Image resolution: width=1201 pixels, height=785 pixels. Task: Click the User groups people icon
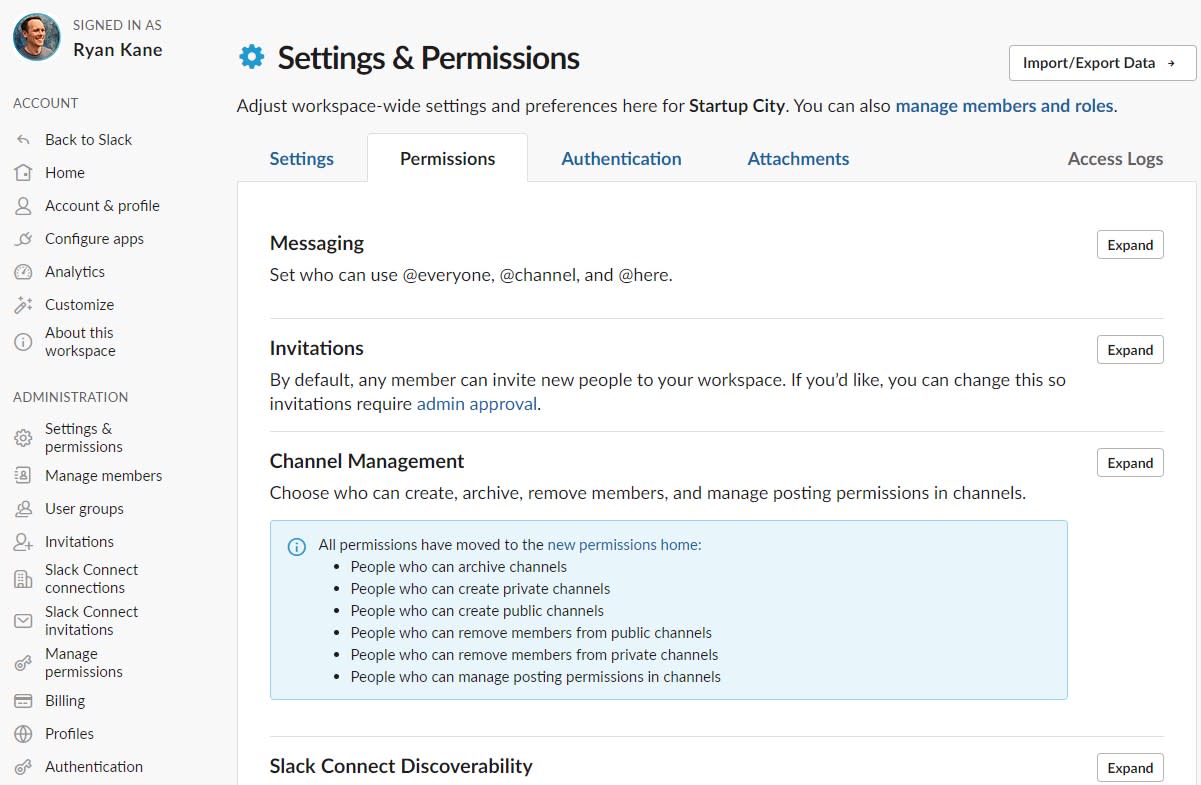pyautogui.click(x=23, y=509)
